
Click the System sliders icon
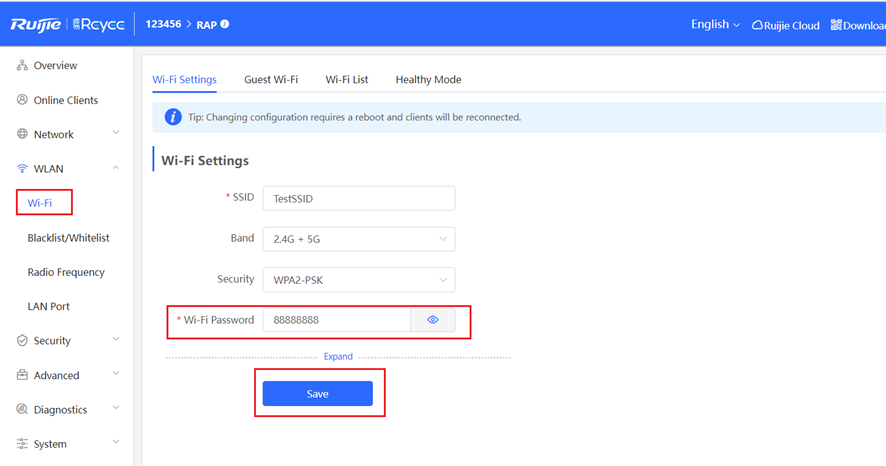click(x=22, y=443)
